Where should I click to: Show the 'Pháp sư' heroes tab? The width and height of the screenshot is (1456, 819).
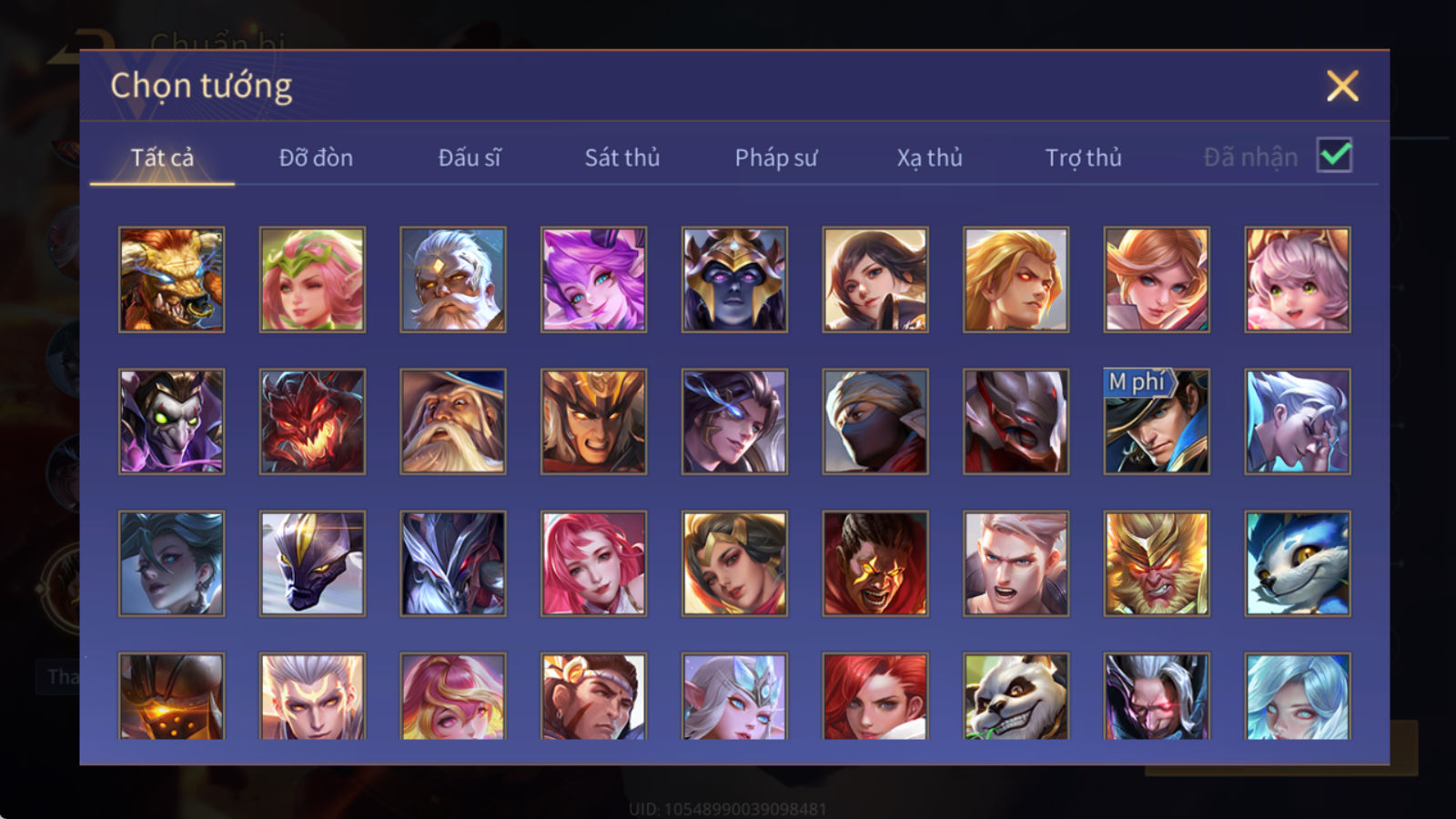click(776, 157)
